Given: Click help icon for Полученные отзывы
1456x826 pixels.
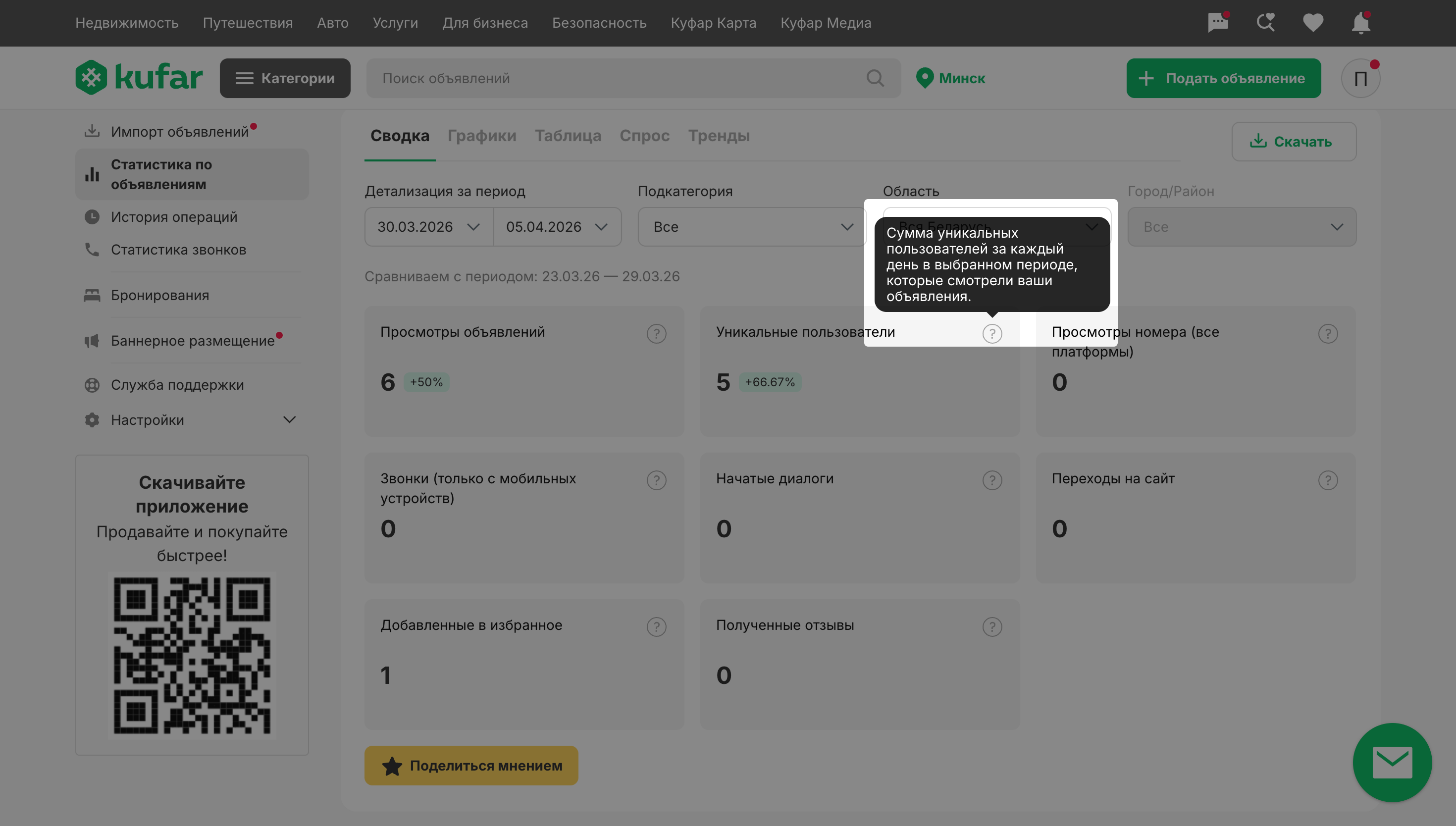Looking at the screenshot, I should pos(992,627).
